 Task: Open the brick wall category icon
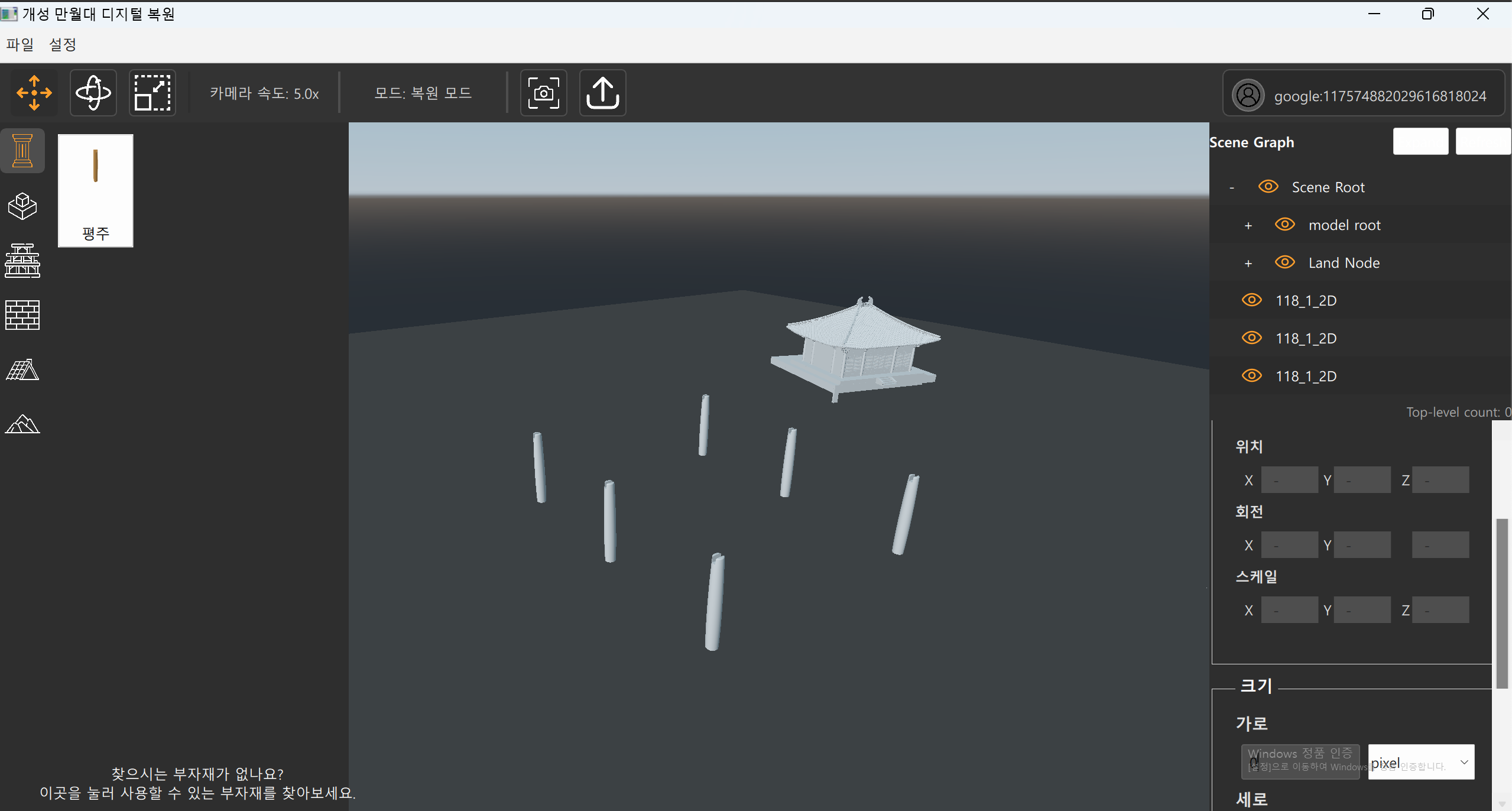(22, 315)
